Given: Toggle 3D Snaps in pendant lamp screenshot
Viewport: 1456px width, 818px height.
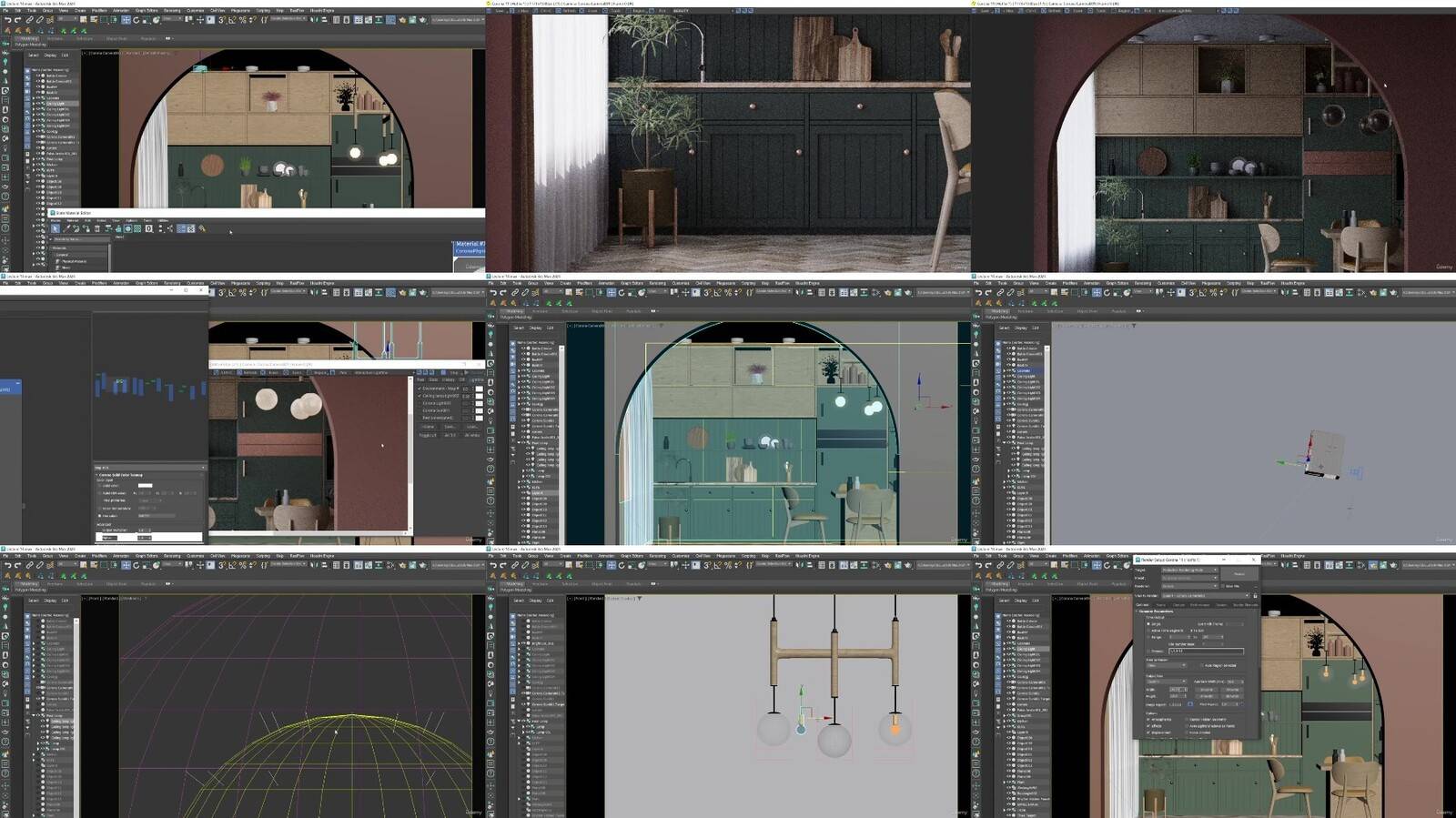Looking at the screenshot, I should pyautogui.click(x=706, y=565).
